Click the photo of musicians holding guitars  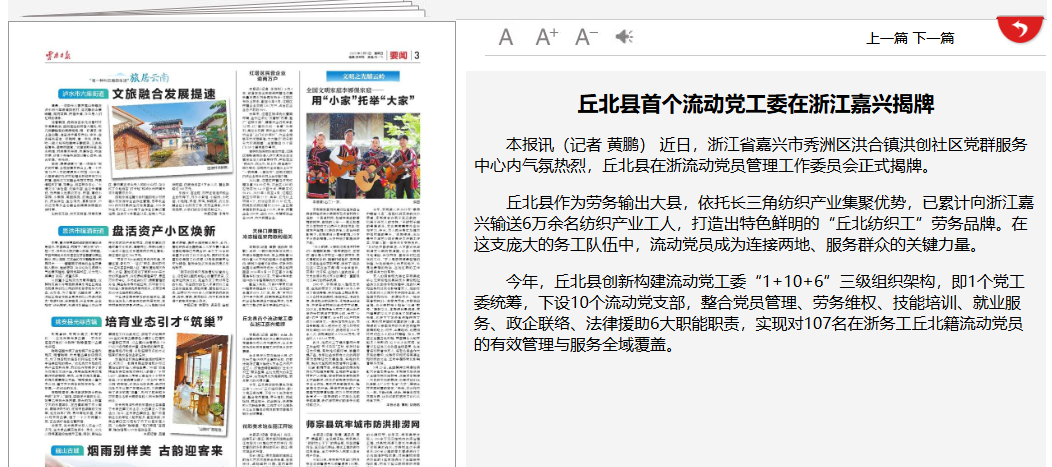[x=363, y=155]
